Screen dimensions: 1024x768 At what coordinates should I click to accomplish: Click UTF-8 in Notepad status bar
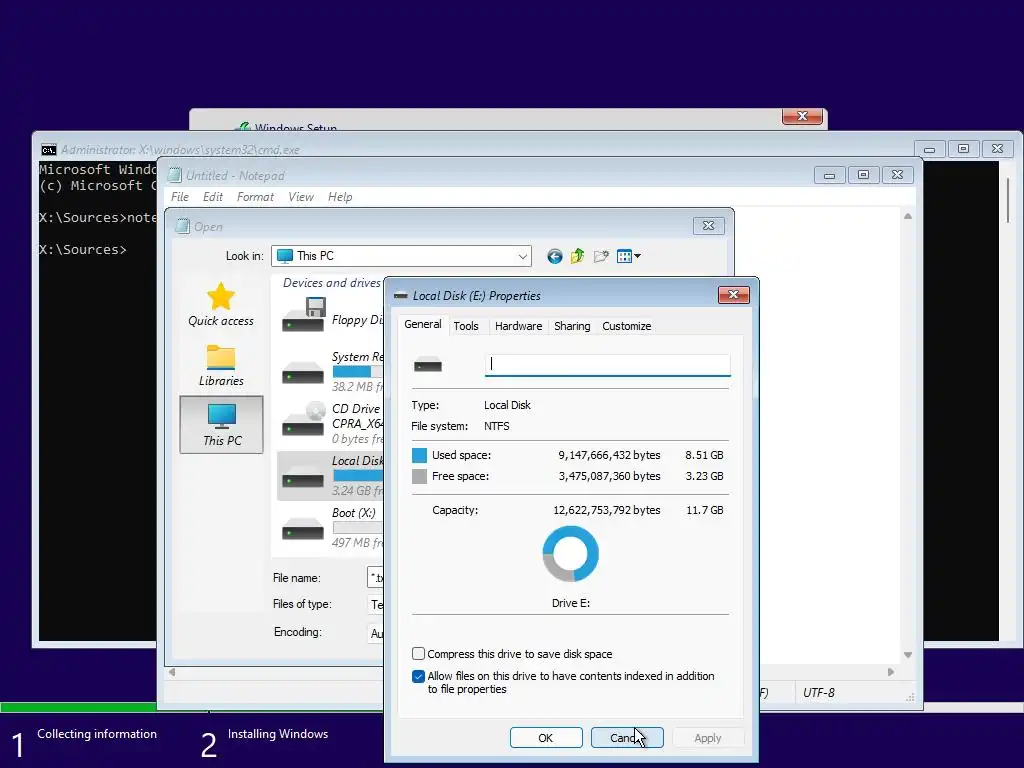pos(819,693)
